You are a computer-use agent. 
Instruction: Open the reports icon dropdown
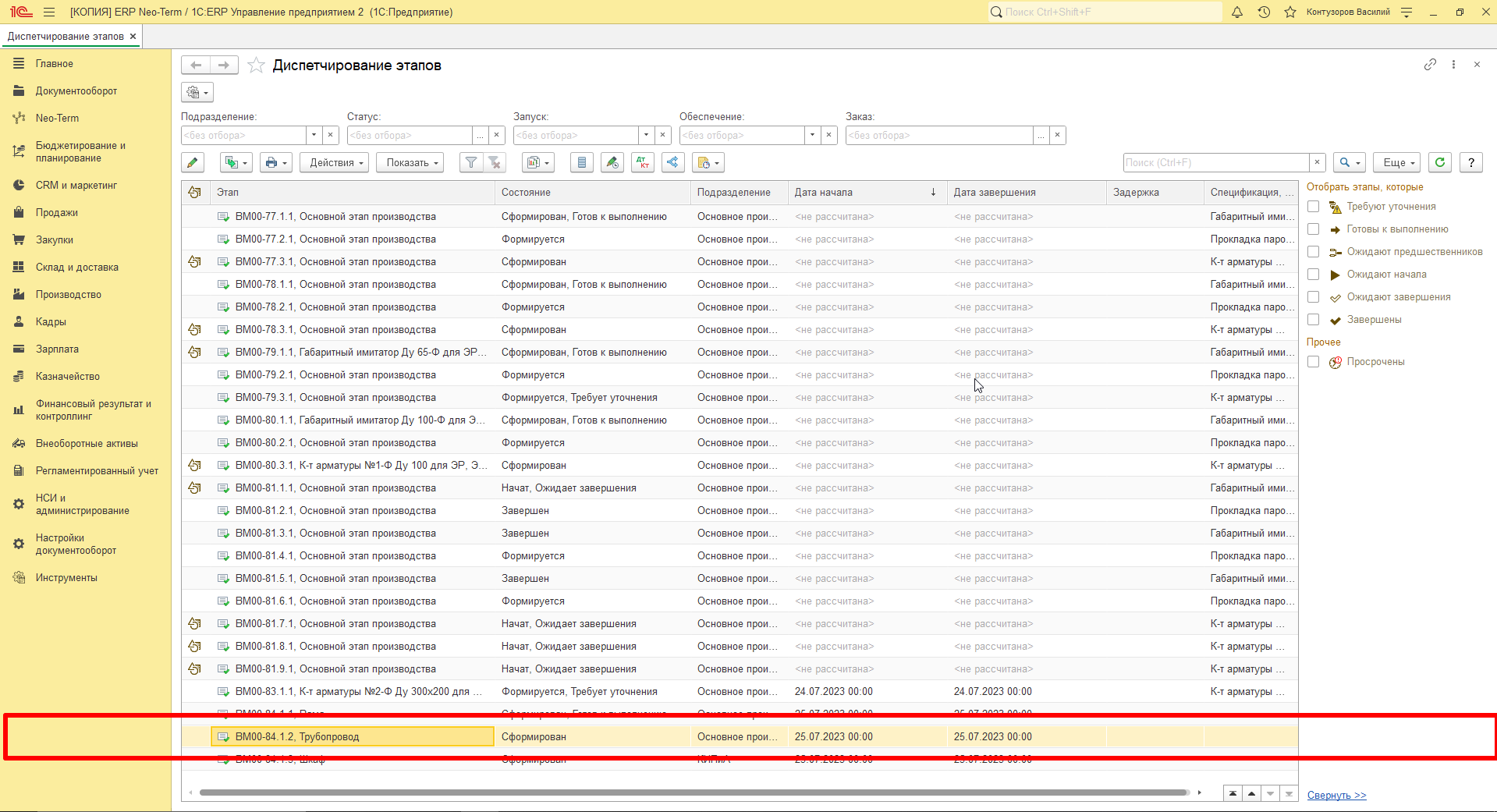[x=539, y=162]
